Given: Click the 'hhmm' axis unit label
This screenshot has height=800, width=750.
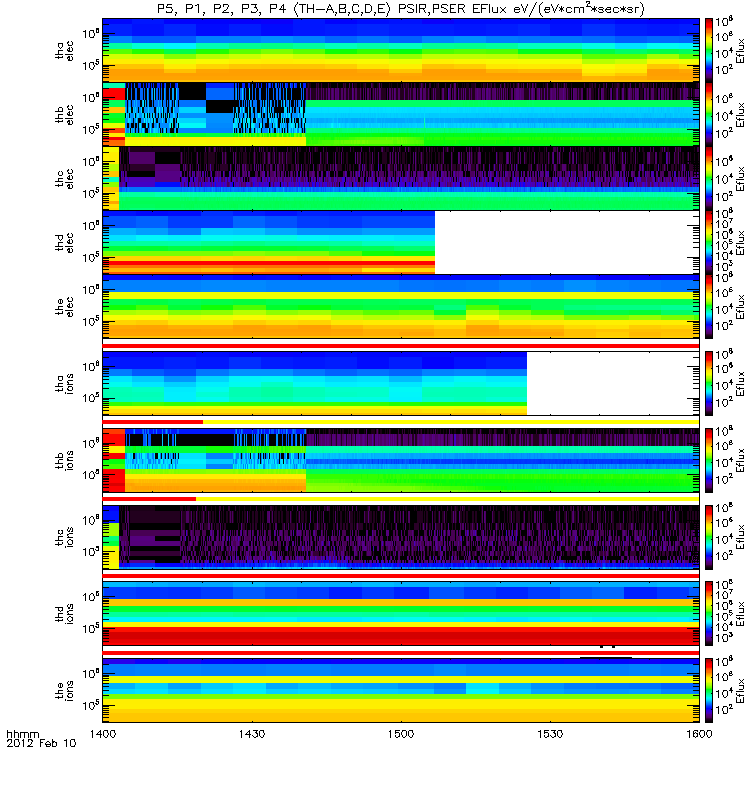Looking at the screenshot, I should click(x=22, y=735).
